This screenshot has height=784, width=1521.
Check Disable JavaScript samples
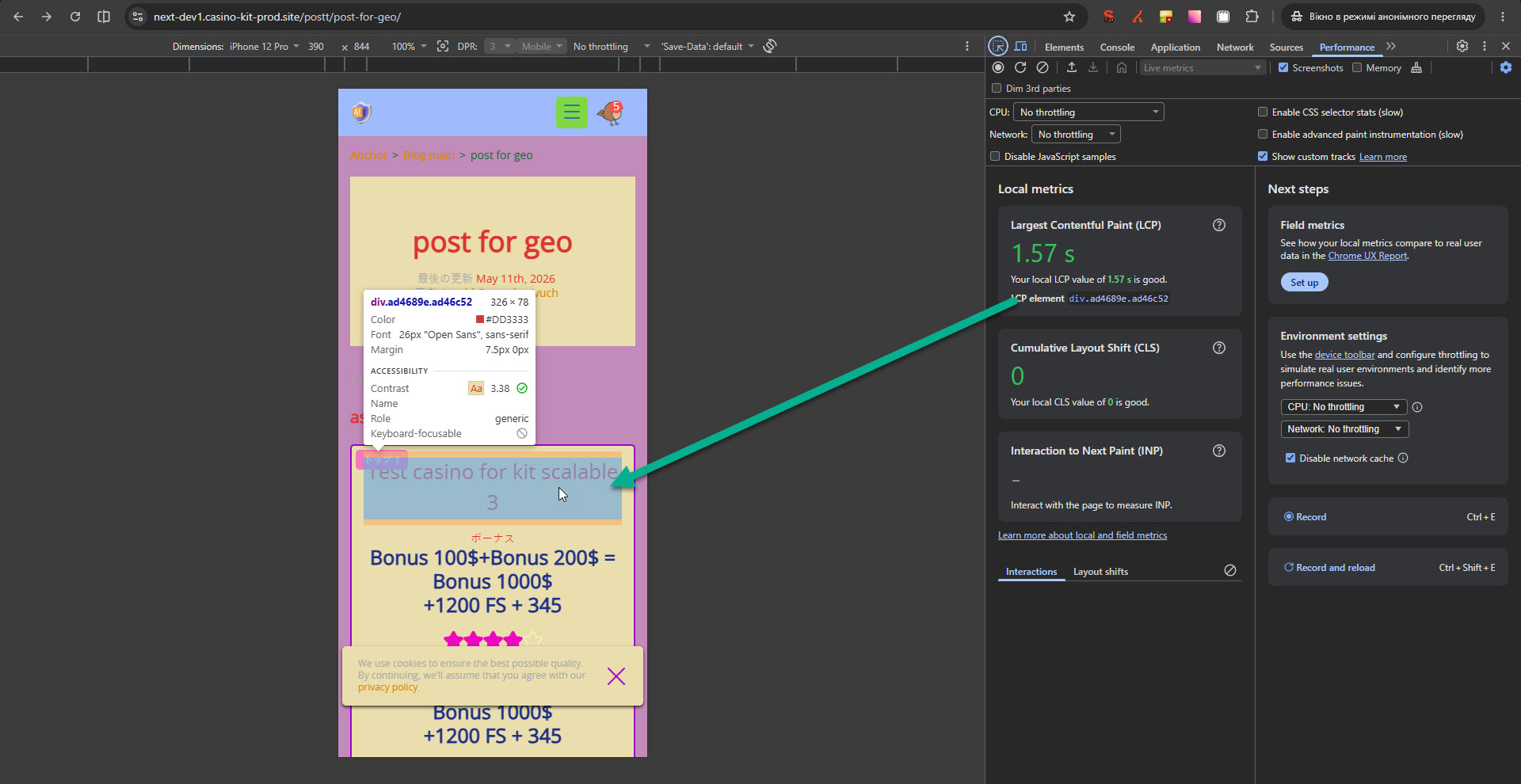tap(995, 156)
